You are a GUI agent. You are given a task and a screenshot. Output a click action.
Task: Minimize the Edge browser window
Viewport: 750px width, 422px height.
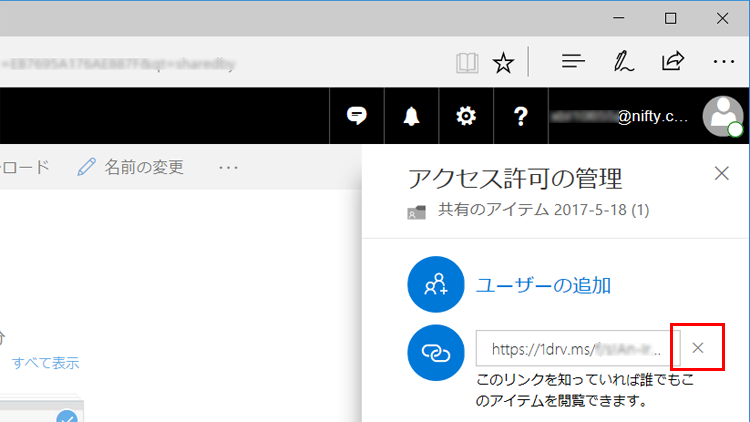click(x=618, y=18)
